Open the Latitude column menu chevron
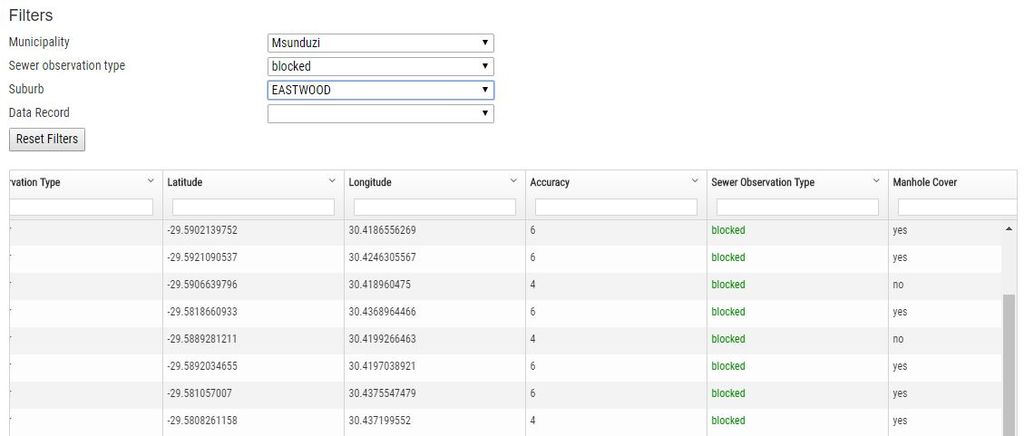1024x436 pixels. tap(332, 181)
